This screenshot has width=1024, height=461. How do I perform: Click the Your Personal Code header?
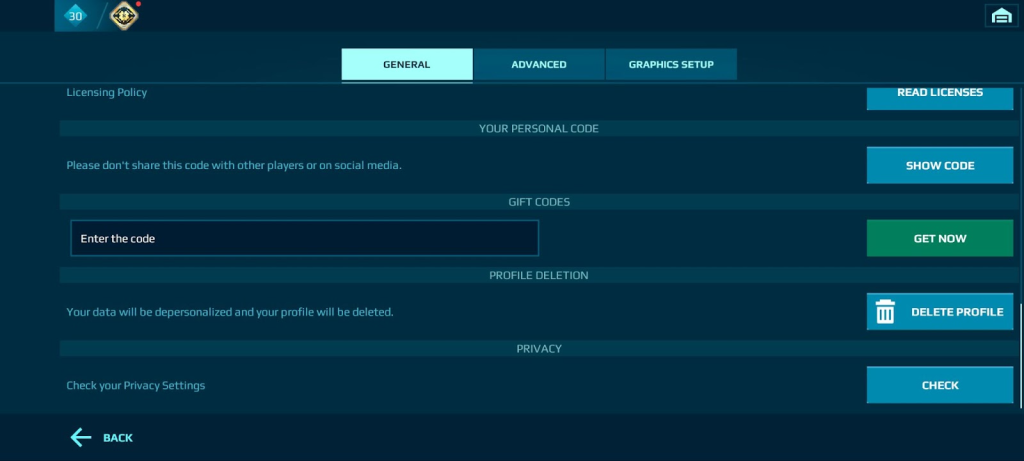539,129
